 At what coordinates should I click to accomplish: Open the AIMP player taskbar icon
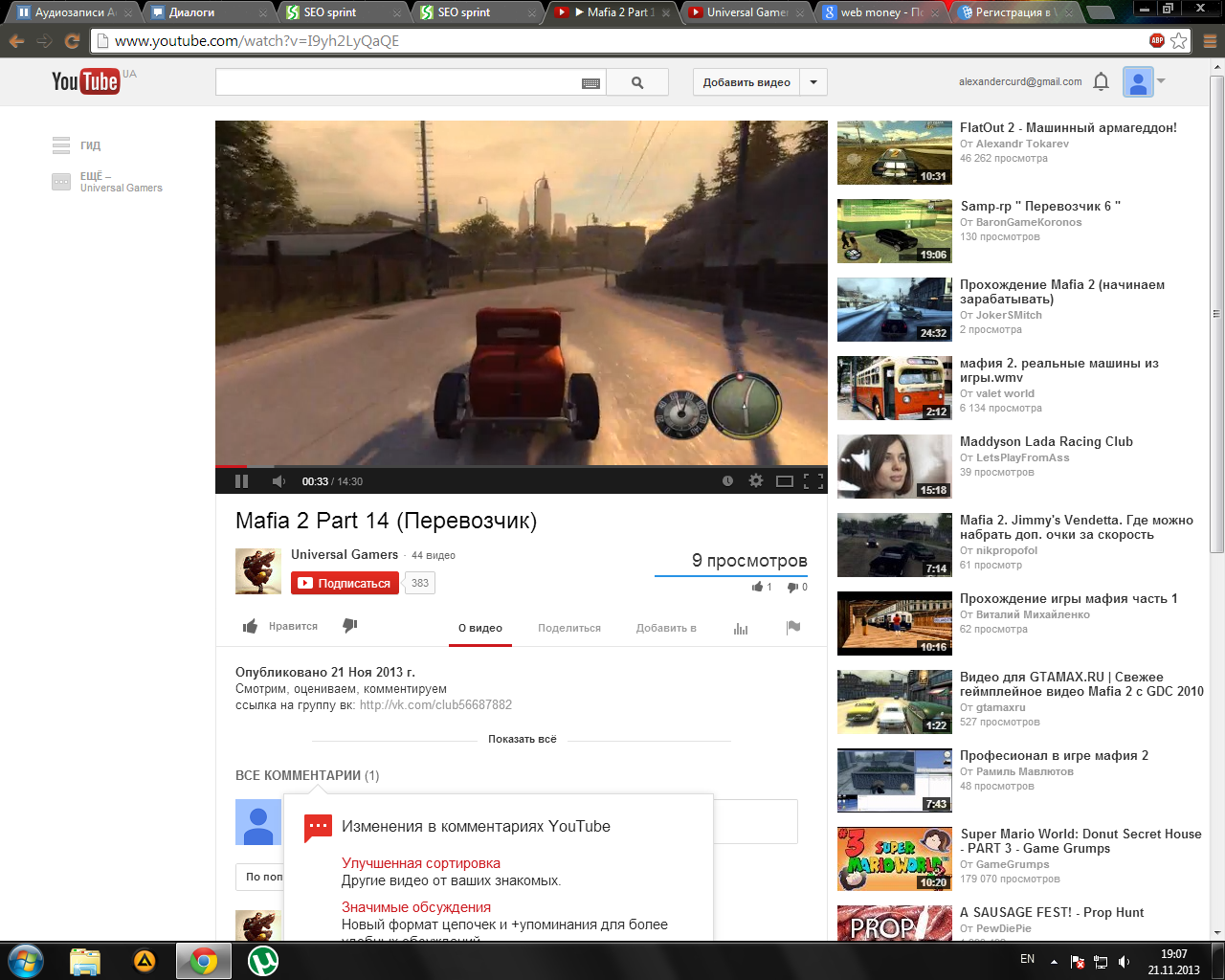[145, 961]
